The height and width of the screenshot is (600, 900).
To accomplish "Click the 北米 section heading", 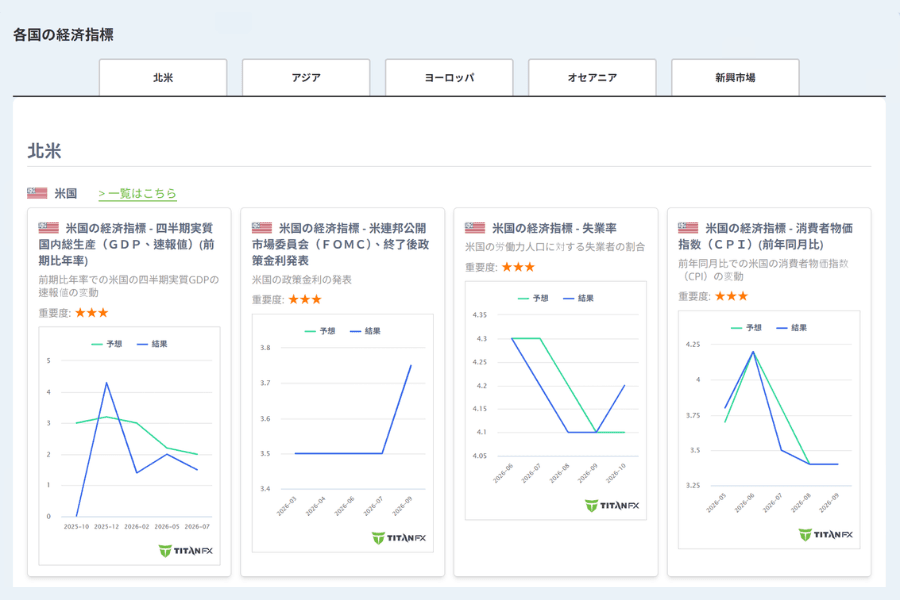I will pyautogui.click(x=44, y=150).
